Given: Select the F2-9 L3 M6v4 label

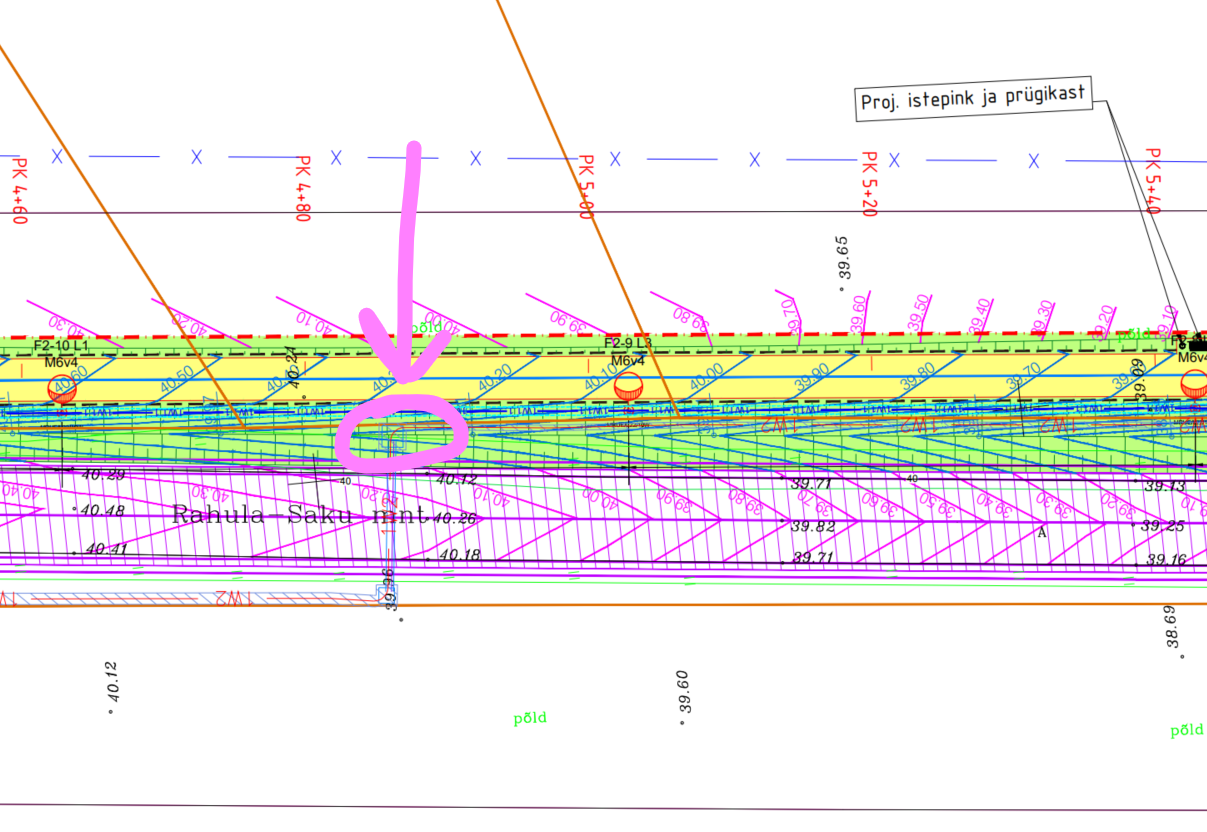Looking at the screenshot, I should [628, 351].
